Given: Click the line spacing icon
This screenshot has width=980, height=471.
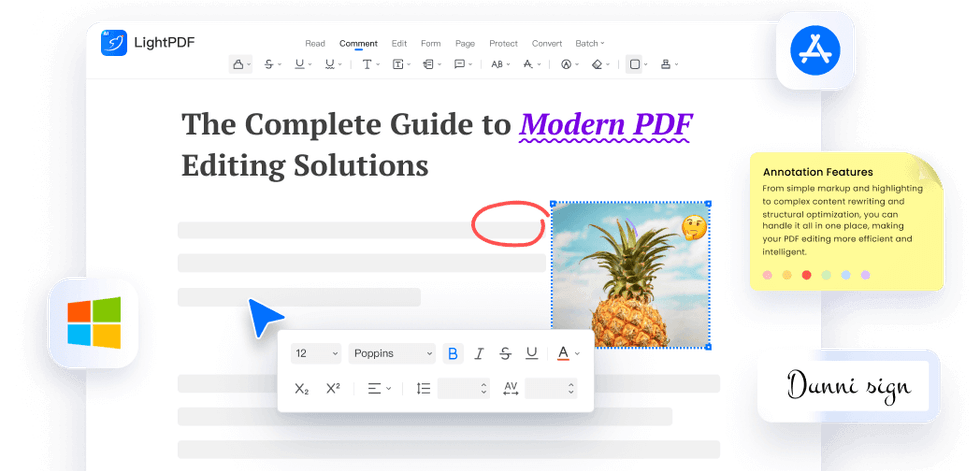Looking at the screenshot, I should pos(424,389).
